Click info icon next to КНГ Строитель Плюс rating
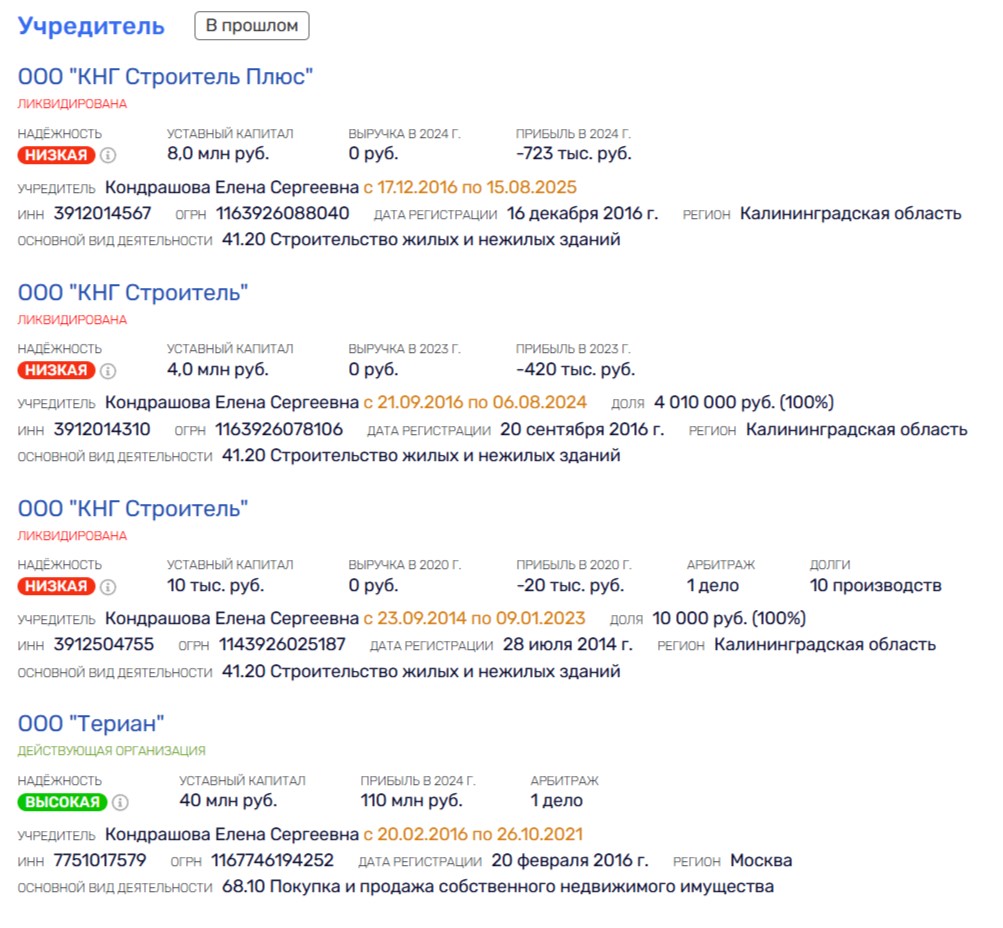The width and height of the screenshot is (1003, 928). pyautogui.click(x=109, y=155)
